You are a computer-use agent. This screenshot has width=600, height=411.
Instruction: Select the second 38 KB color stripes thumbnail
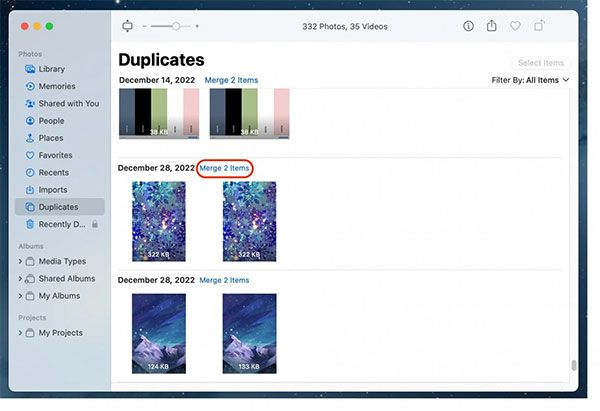point(249,113)
